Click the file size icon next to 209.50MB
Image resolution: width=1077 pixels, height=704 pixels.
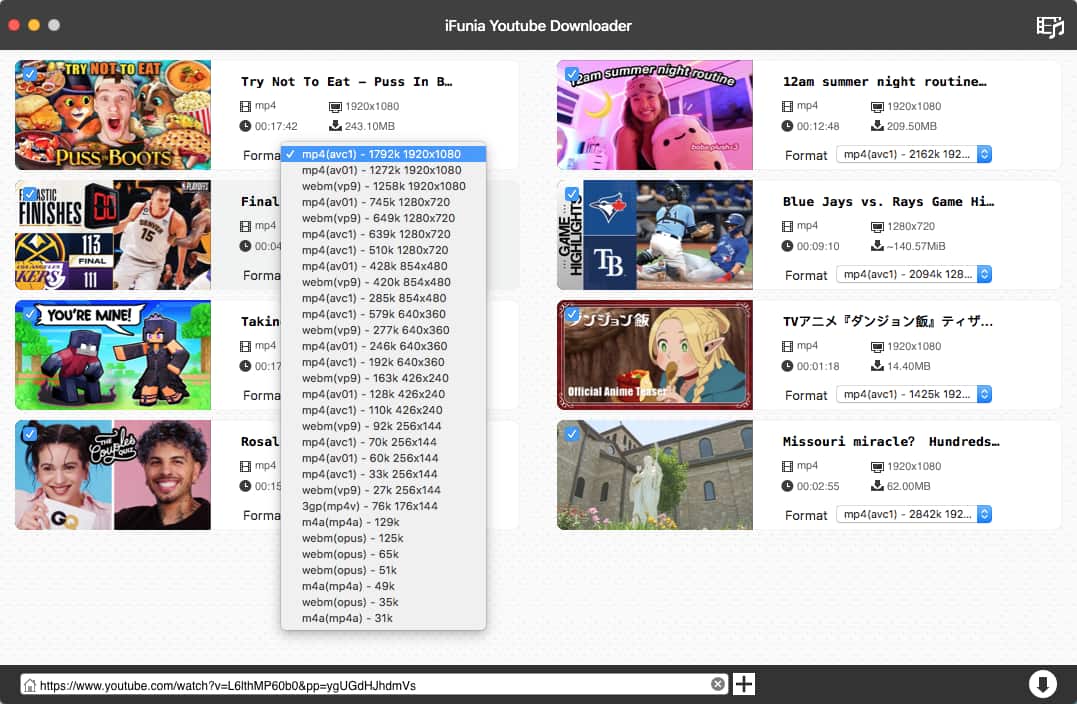pos(877,126)
